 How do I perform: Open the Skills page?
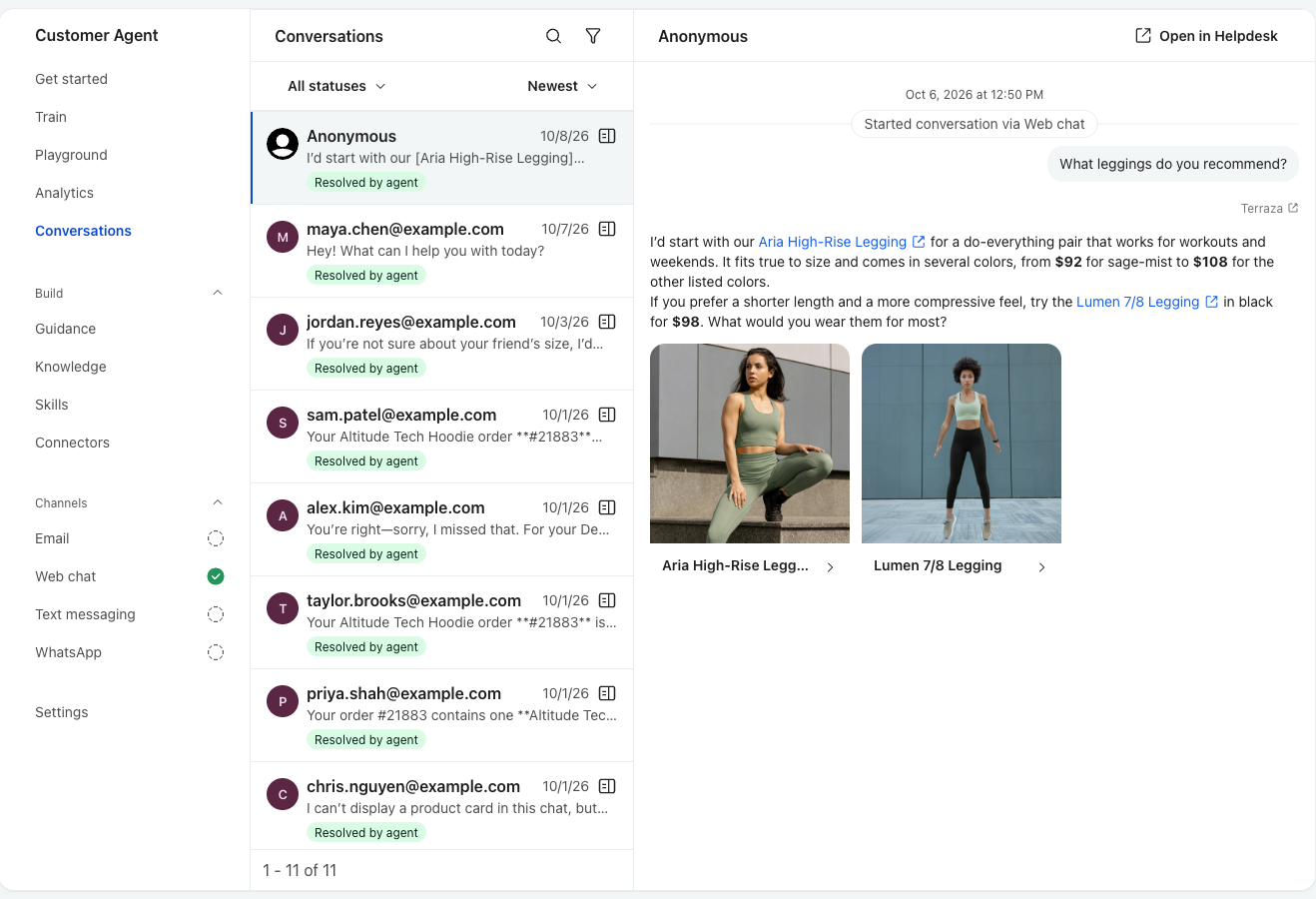click(x=52, y=405)
